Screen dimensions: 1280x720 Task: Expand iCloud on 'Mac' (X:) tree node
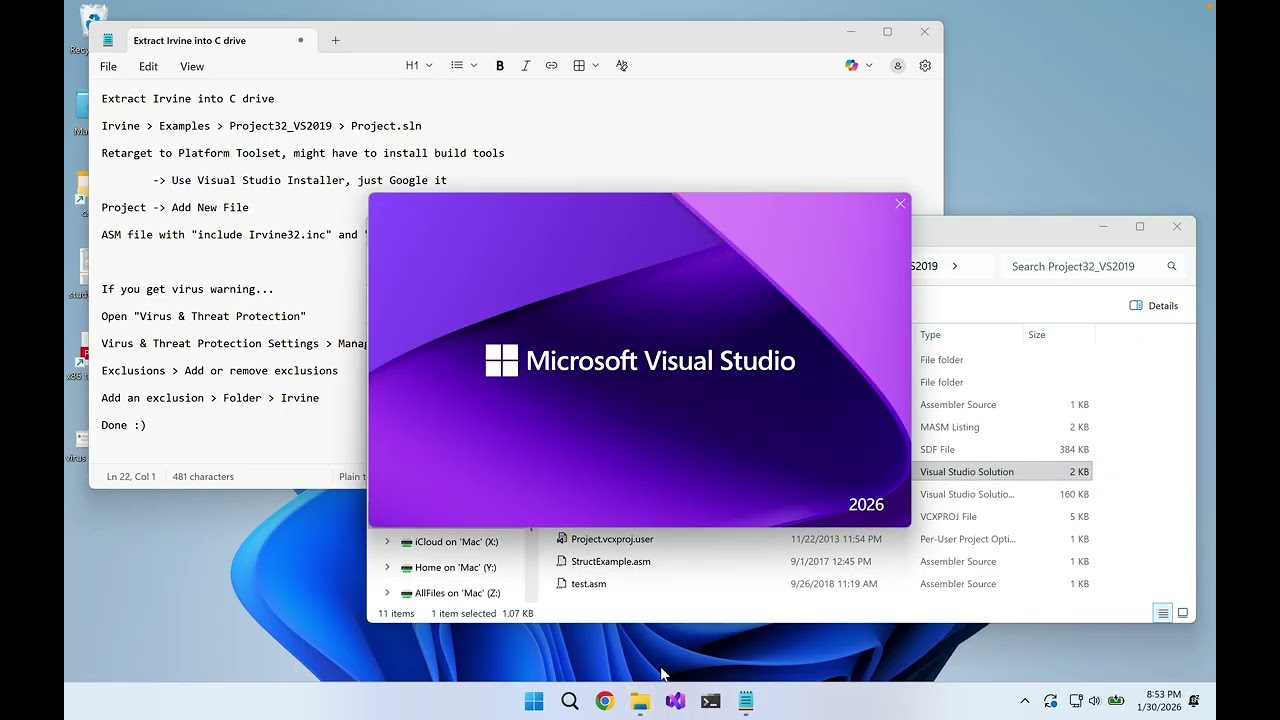pos(387,542)
